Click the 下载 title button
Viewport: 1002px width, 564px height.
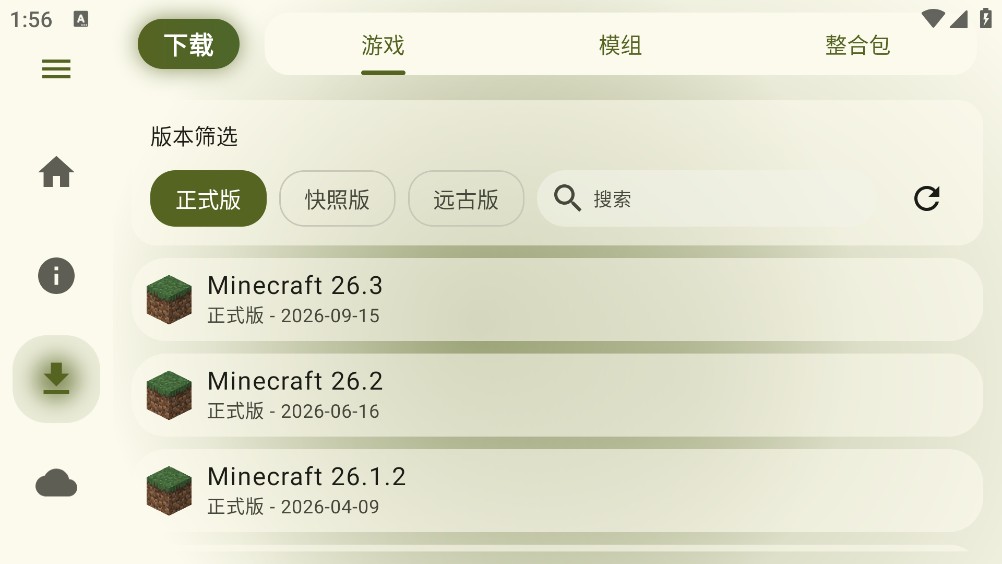(189, 44)
